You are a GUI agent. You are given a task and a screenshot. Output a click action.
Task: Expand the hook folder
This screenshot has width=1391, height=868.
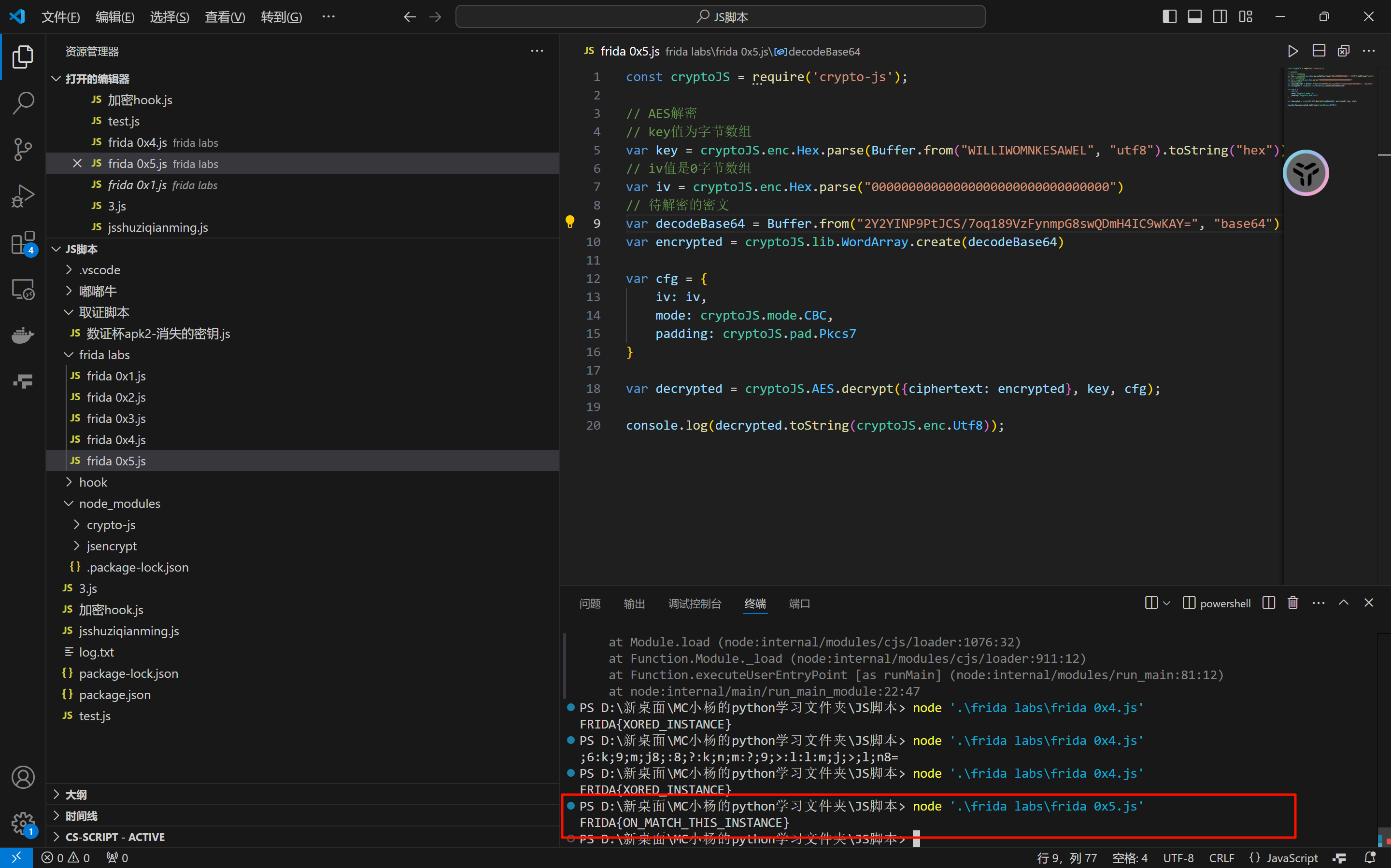(x=93, y=482)
